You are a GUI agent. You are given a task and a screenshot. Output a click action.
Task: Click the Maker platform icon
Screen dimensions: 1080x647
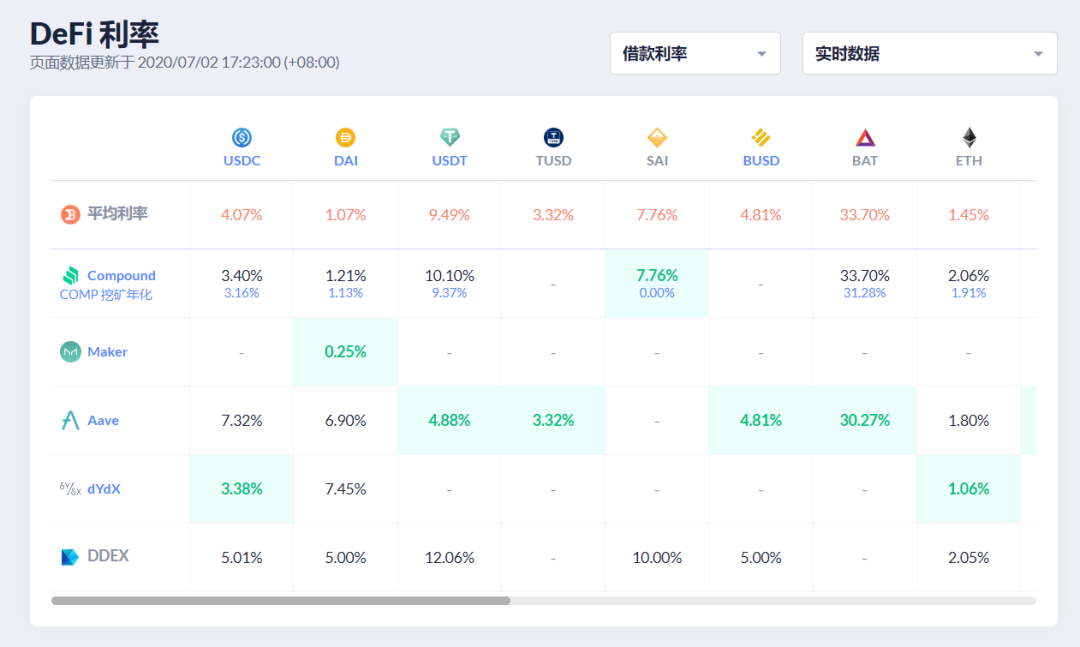pos(70,351)
